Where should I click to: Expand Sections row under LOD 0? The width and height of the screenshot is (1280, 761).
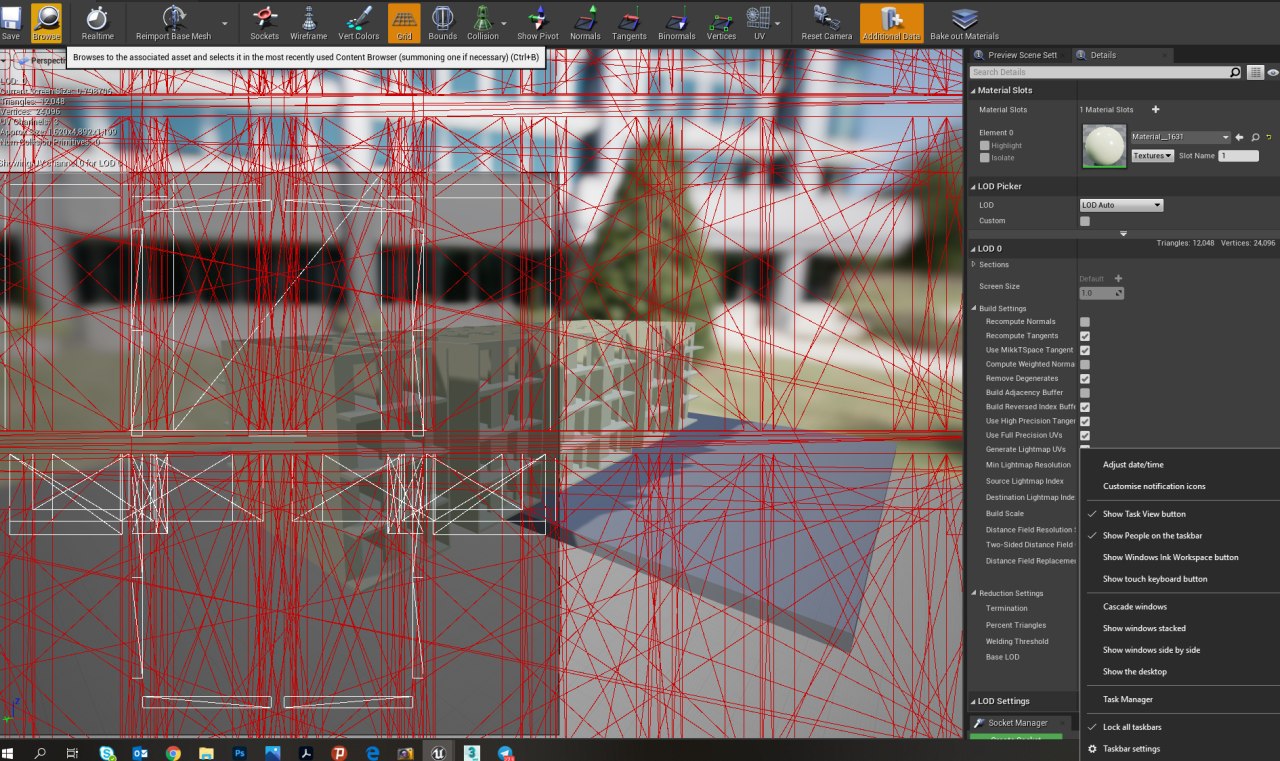click(974, 265)
